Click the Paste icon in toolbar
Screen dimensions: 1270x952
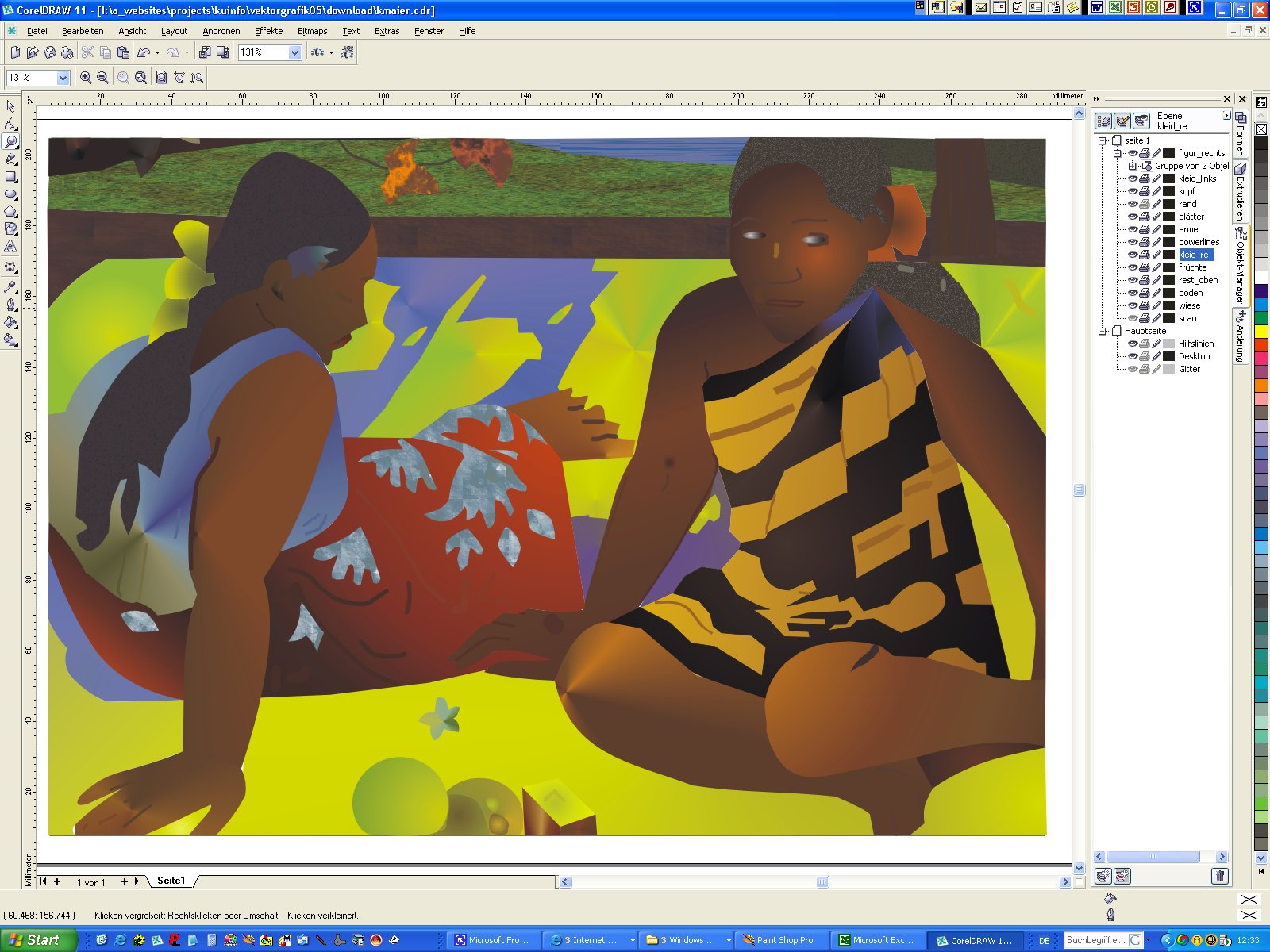[x=123, y=52]
